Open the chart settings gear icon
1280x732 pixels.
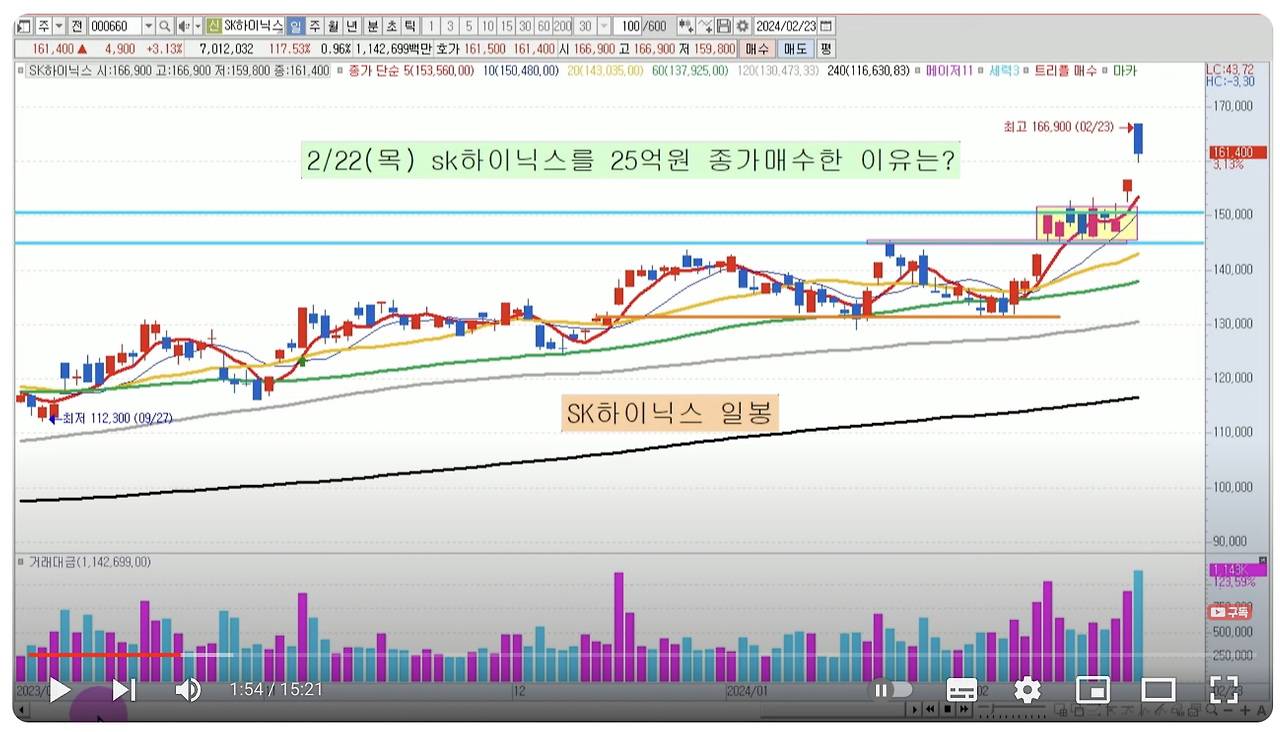pos(742,26)
